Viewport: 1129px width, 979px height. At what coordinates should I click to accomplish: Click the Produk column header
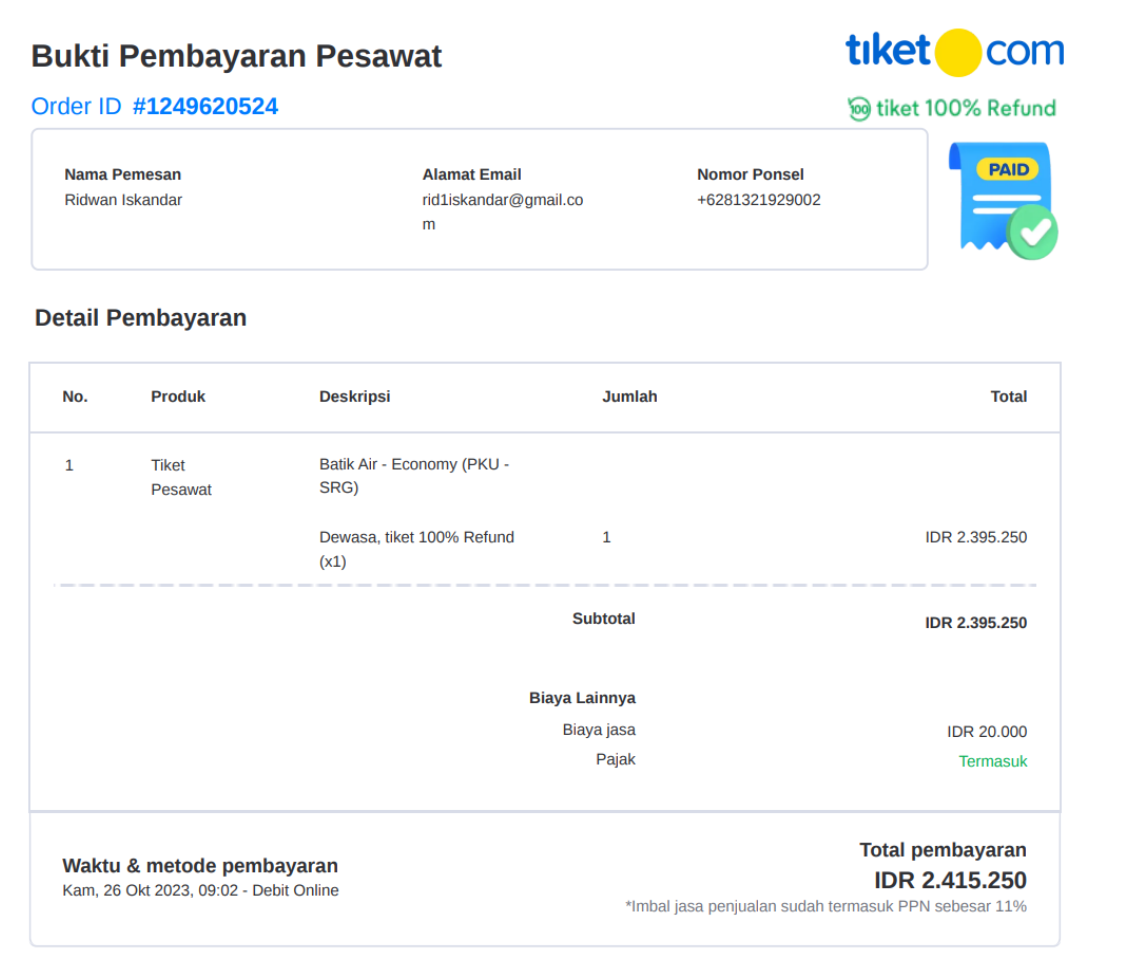[178, 397]
